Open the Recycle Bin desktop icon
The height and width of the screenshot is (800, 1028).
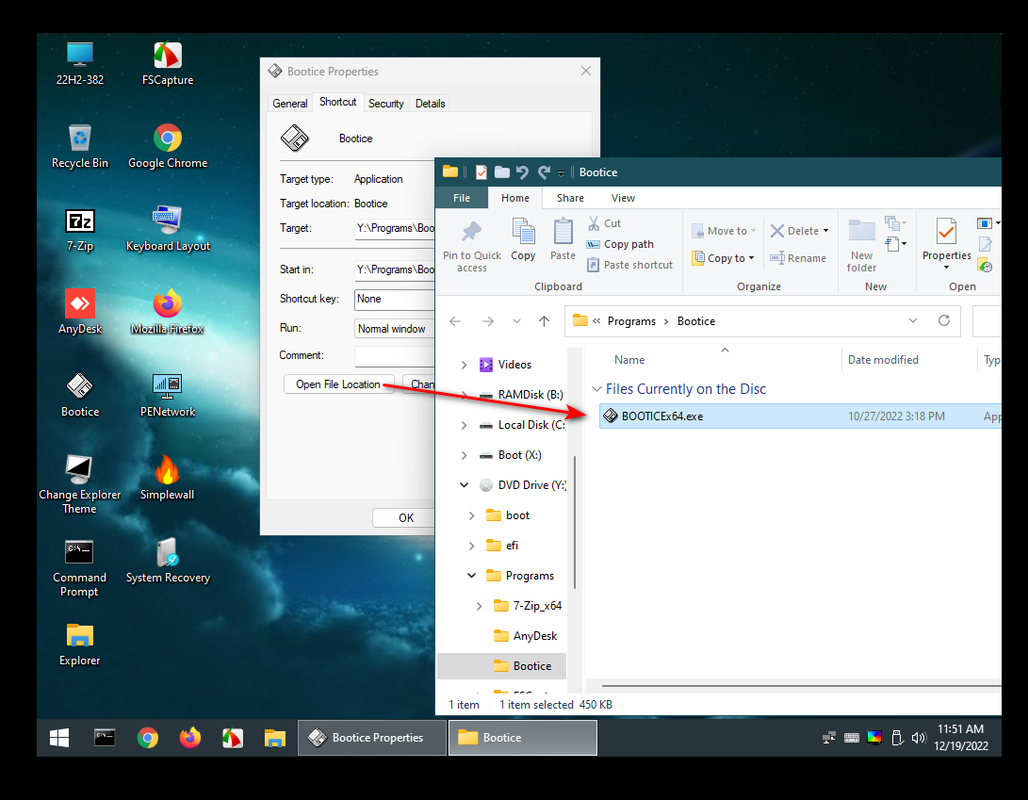(x=79, y=147)
